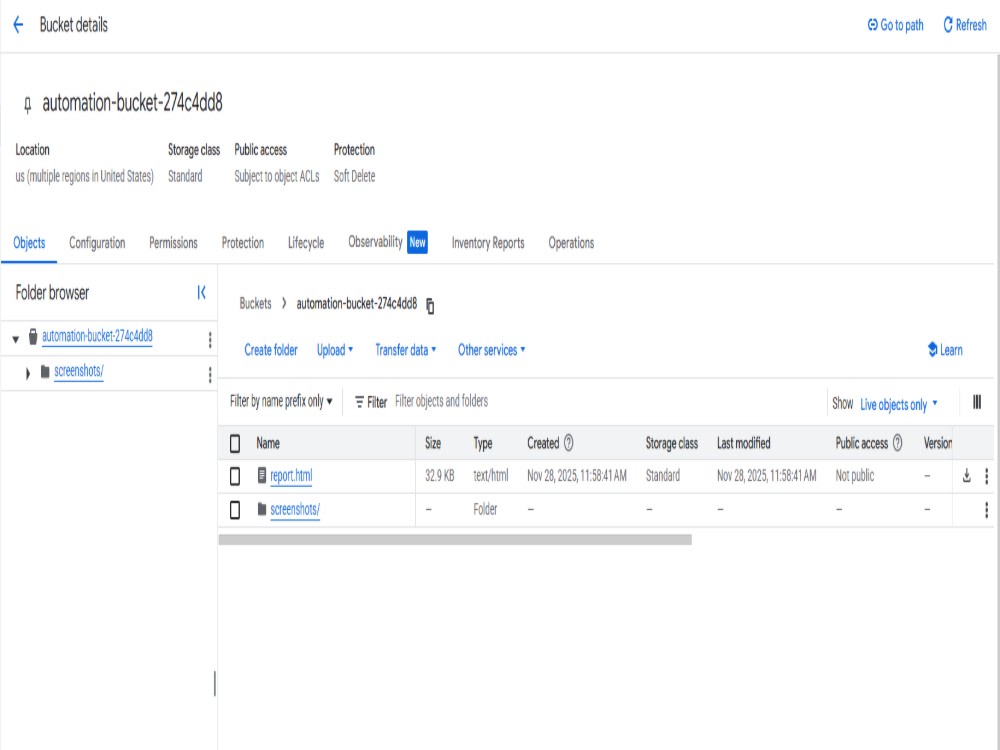Click the report.html file icon
The width and height of the screenshot is (1000, 750).
click(261, 475)
